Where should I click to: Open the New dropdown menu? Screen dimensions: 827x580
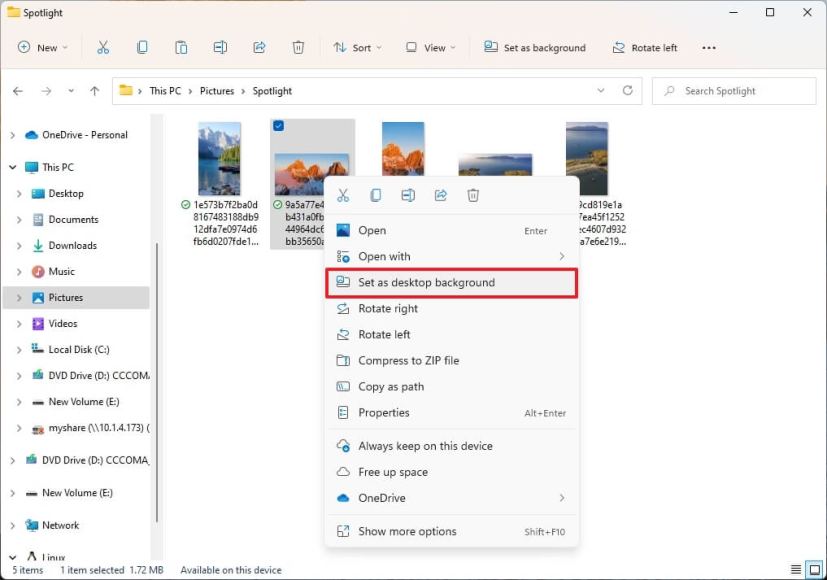43,47
